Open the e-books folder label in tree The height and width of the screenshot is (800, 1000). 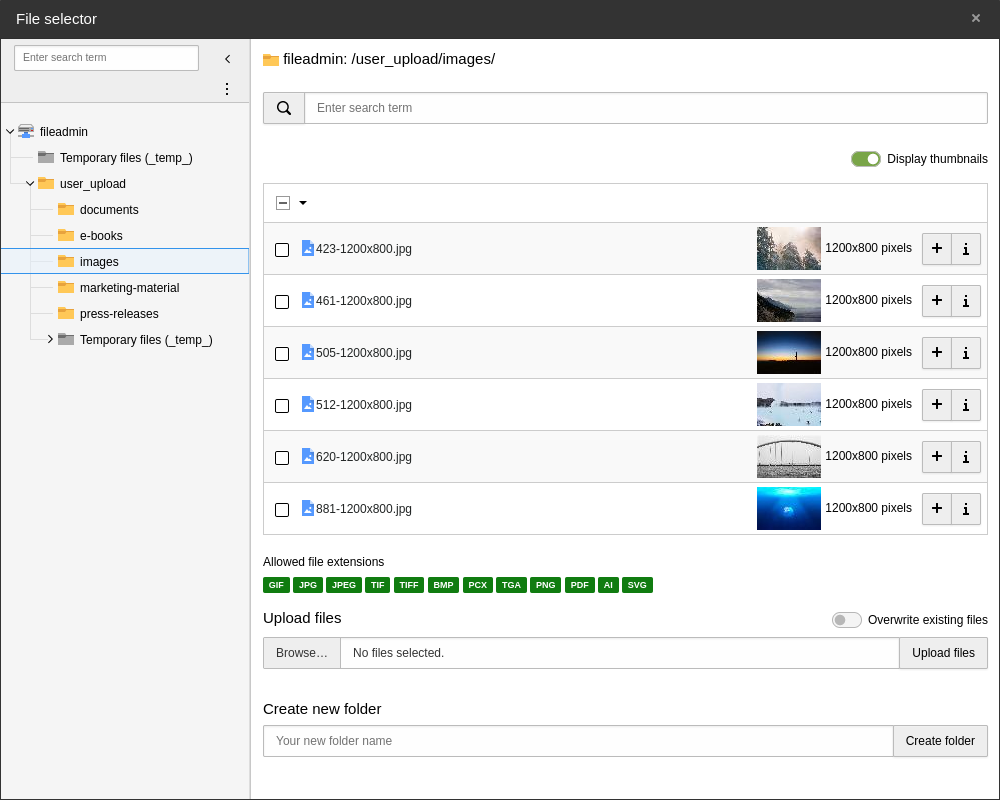101,236
